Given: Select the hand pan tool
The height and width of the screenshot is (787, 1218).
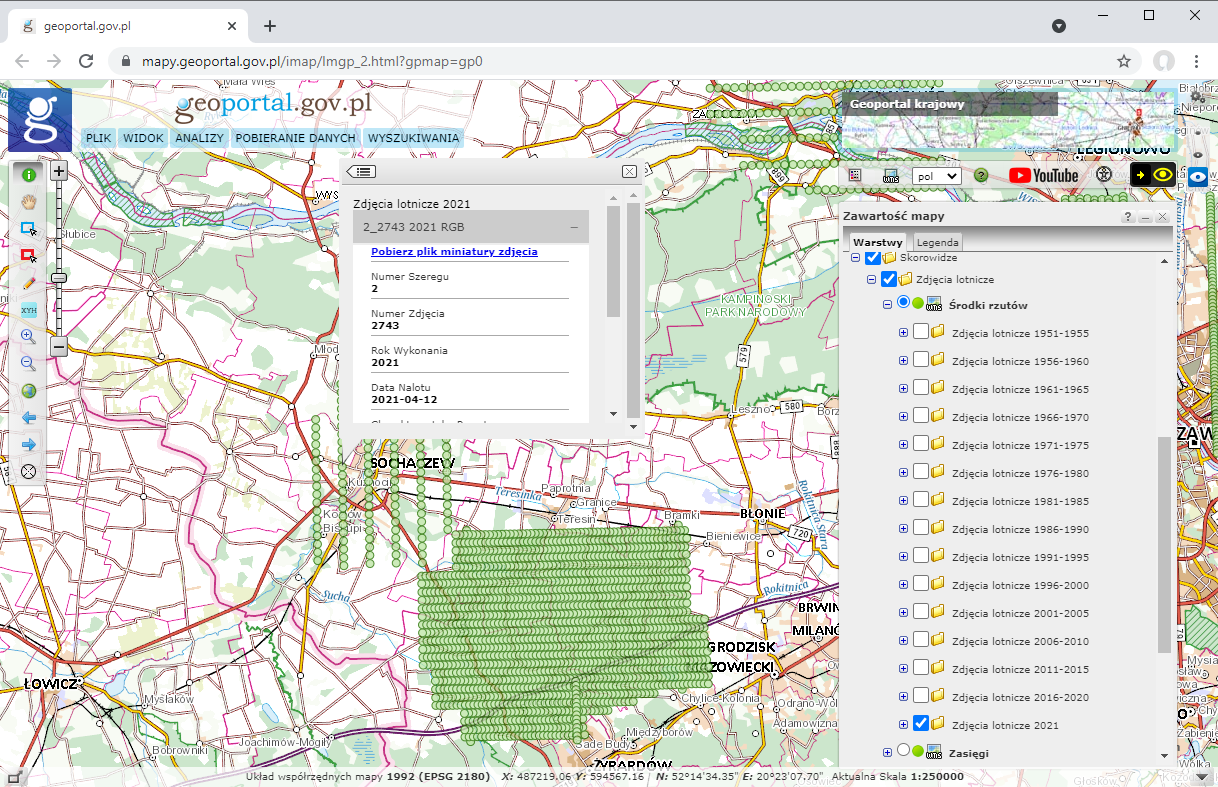Looking at the screenshot, I should 29,202.
